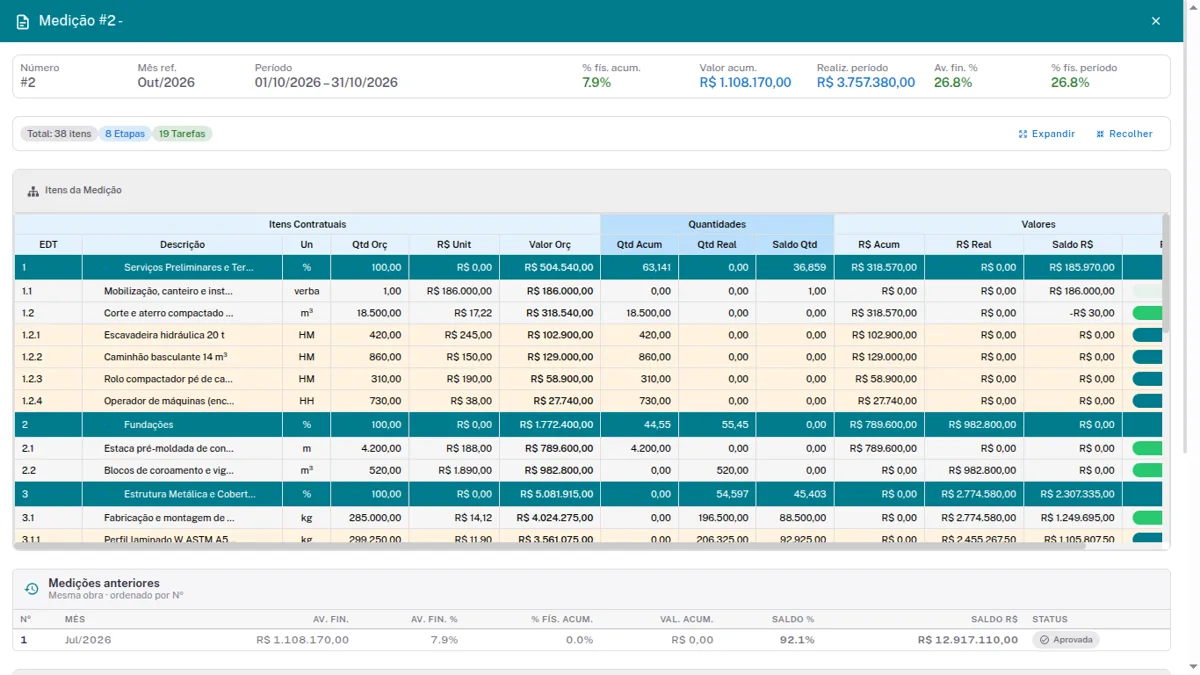
Task: Click the Expandir button label
Action: point(1053,134)
